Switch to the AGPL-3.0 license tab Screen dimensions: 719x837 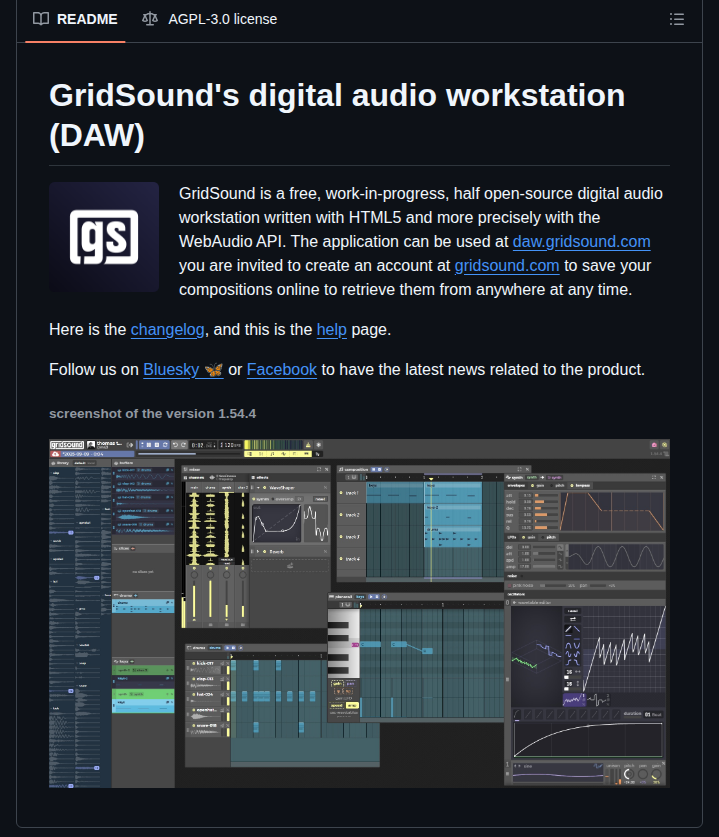[209, 19]
